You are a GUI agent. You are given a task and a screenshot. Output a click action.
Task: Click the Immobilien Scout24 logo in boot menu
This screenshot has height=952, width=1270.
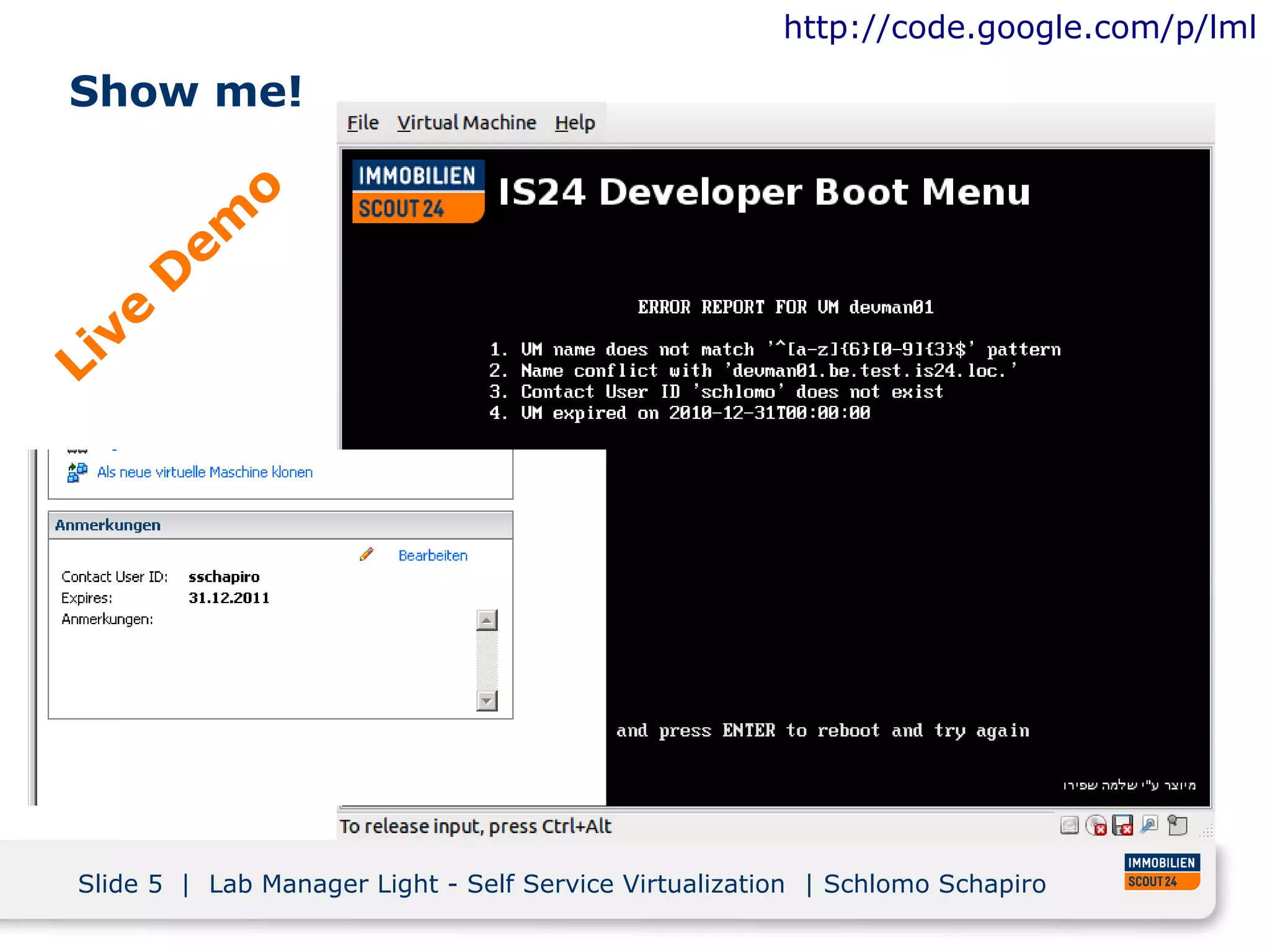click(x=418, y=192)
